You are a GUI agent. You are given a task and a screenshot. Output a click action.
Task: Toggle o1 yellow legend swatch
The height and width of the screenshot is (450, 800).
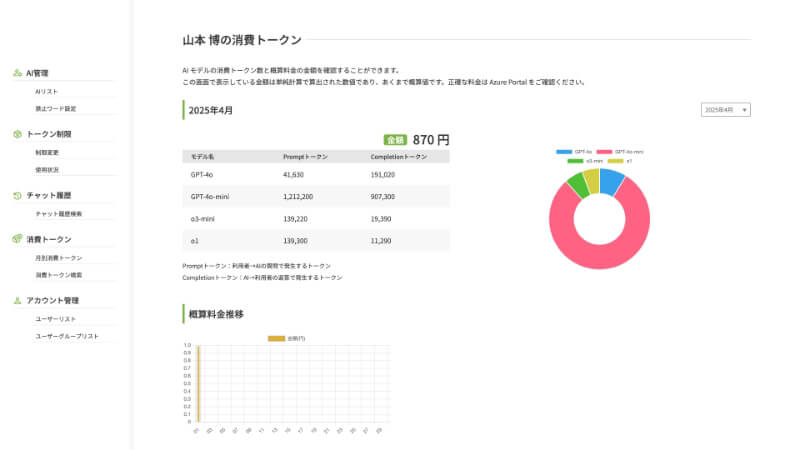pyautogui.click(x=615, y=161)
